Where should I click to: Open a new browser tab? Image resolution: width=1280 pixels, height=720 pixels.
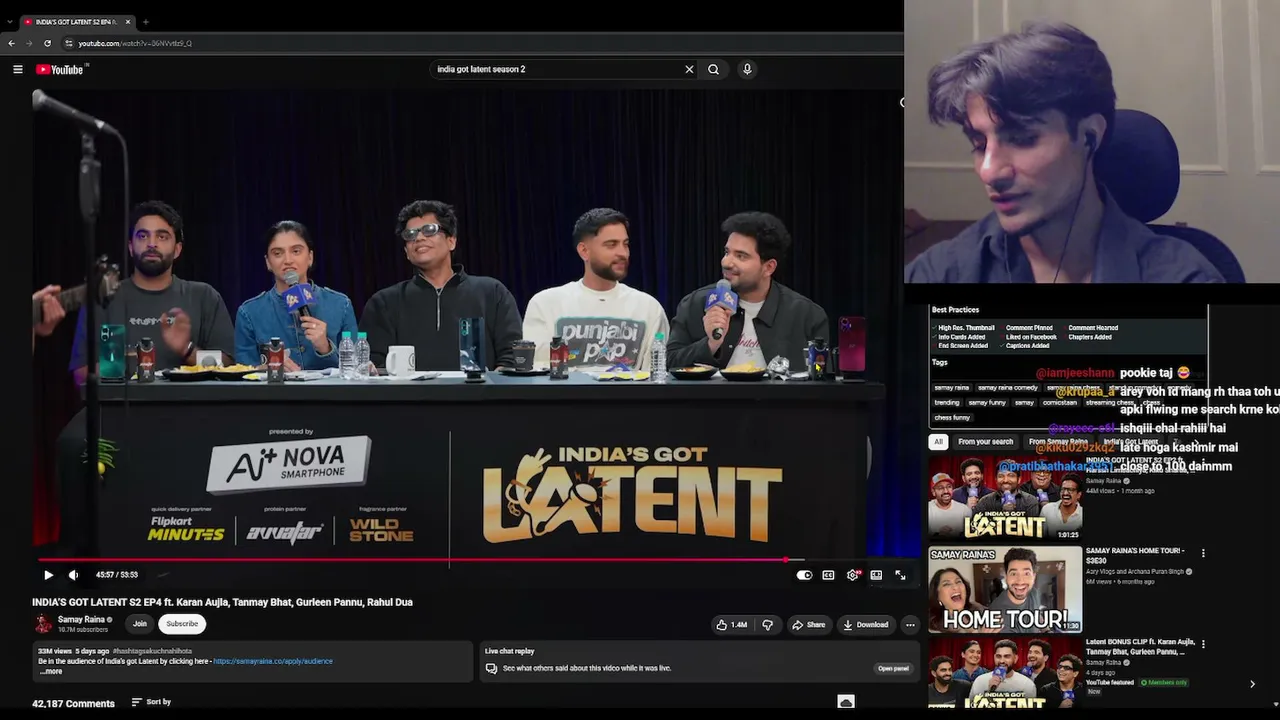pyautogui.click(x=145, y=22)
